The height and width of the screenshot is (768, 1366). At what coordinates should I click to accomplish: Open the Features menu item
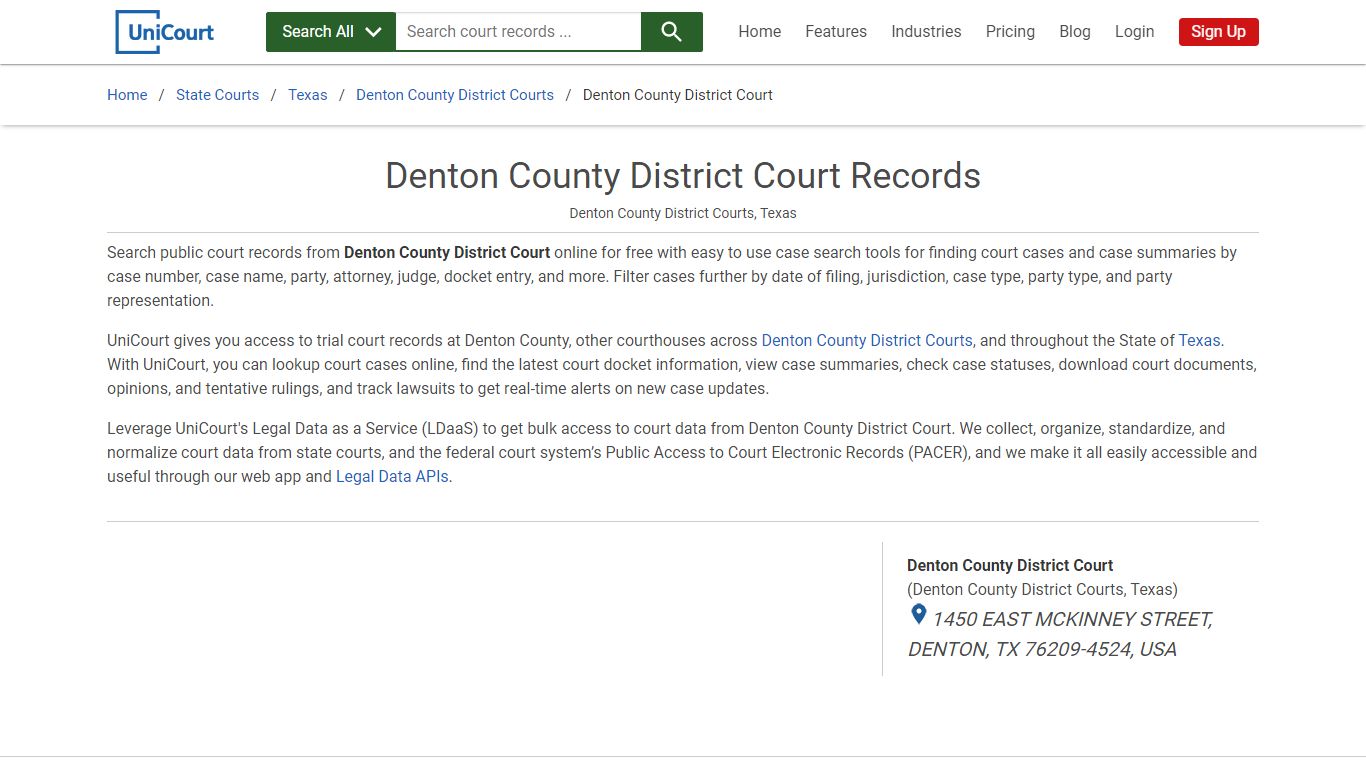click(x=836, y=32)
